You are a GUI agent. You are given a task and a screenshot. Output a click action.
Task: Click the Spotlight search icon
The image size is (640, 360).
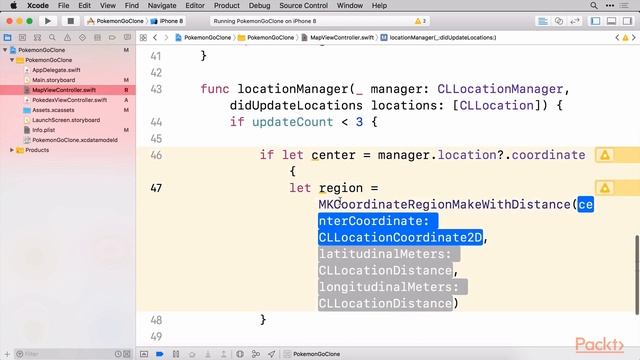[594, 5]
